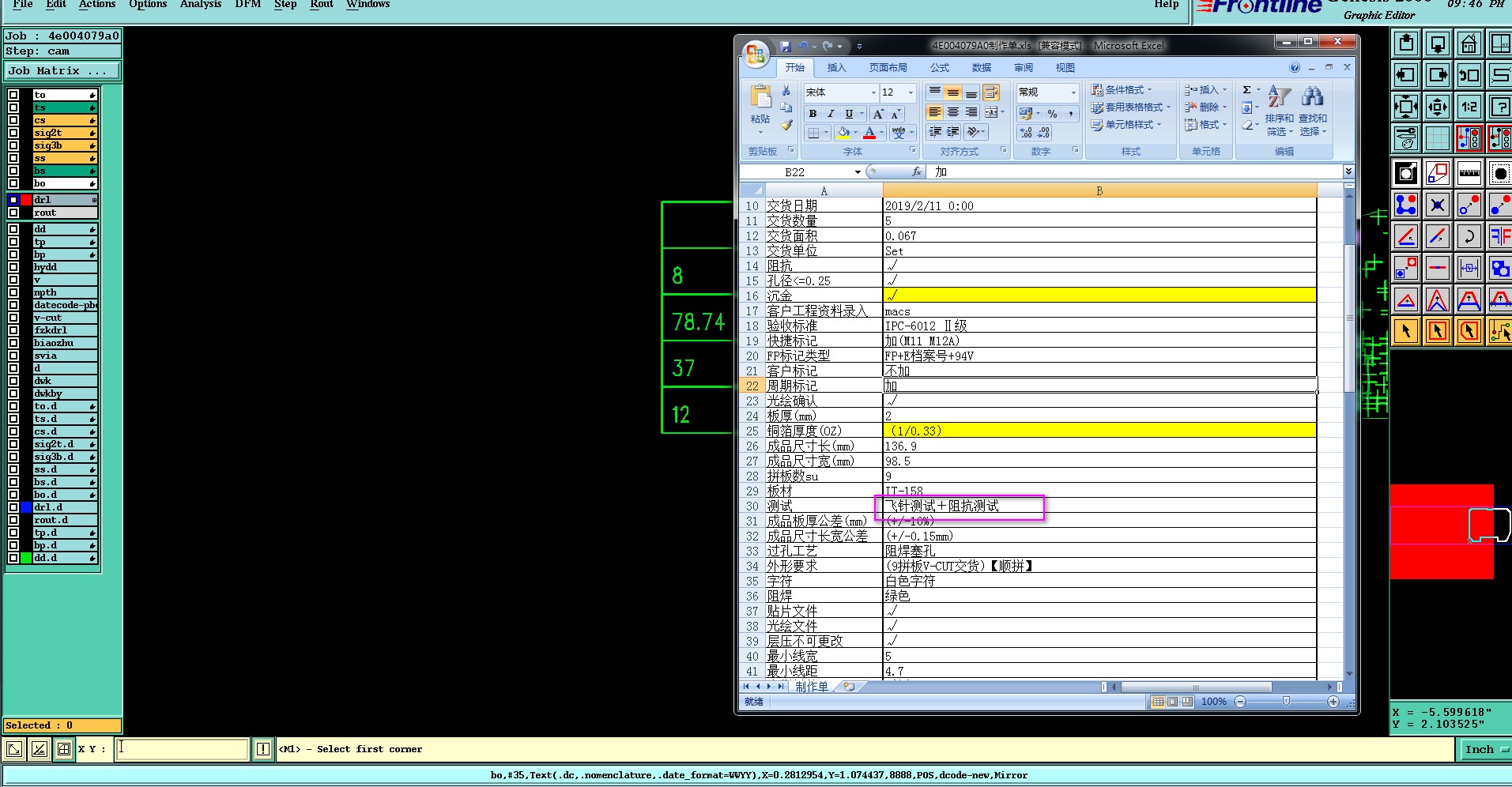The width and height of the screenshot is (1512, 787).
Task: Expand the Excel formula bar
Action: [1348, 171]
